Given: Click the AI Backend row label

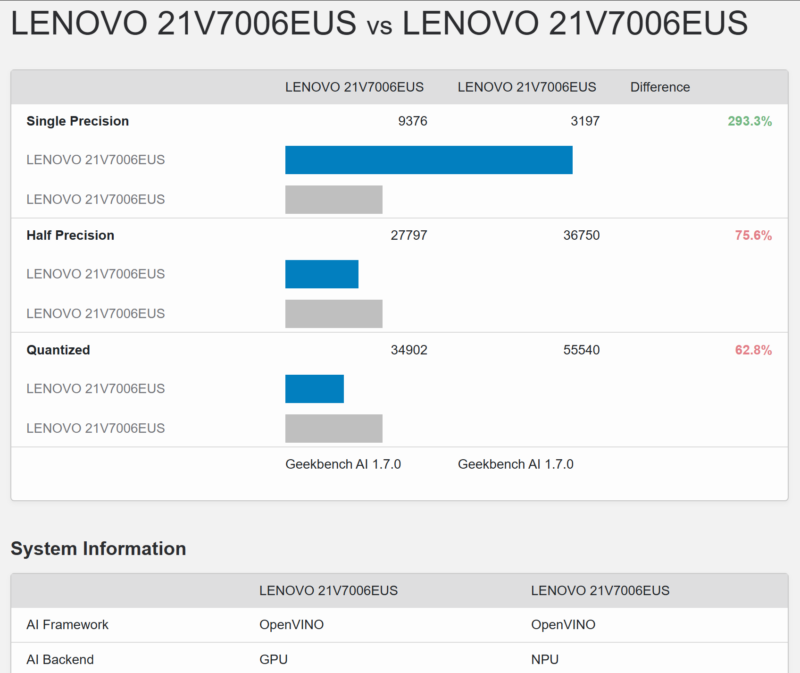Looking at the screenshot, I should point(60,659).
